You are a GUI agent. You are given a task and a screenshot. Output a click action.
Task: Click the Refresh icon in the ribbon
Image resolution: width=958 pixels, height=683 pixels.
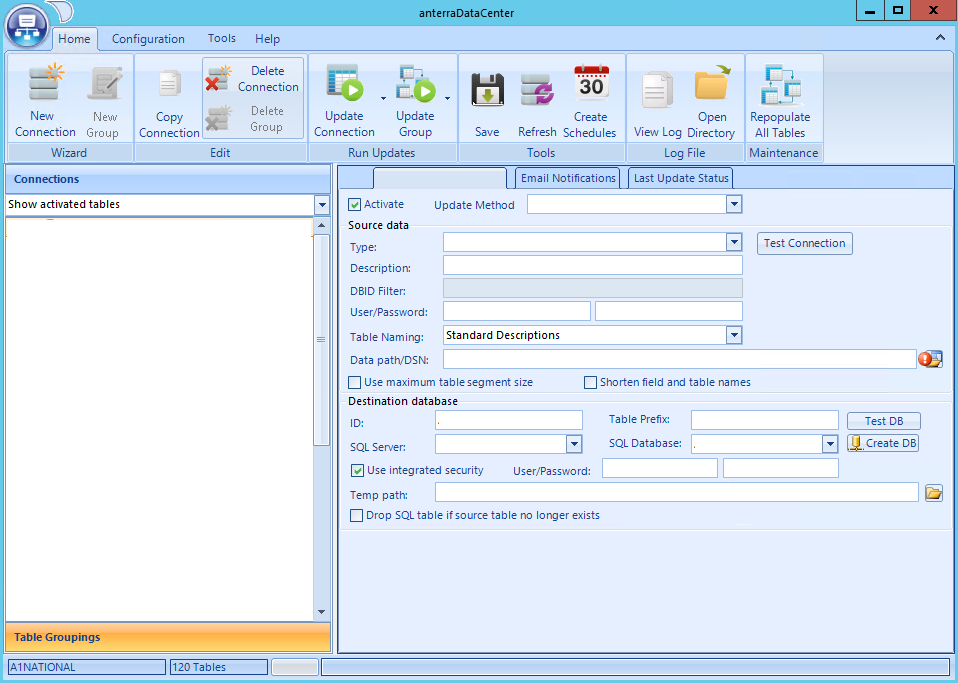[x=537, y=93]
